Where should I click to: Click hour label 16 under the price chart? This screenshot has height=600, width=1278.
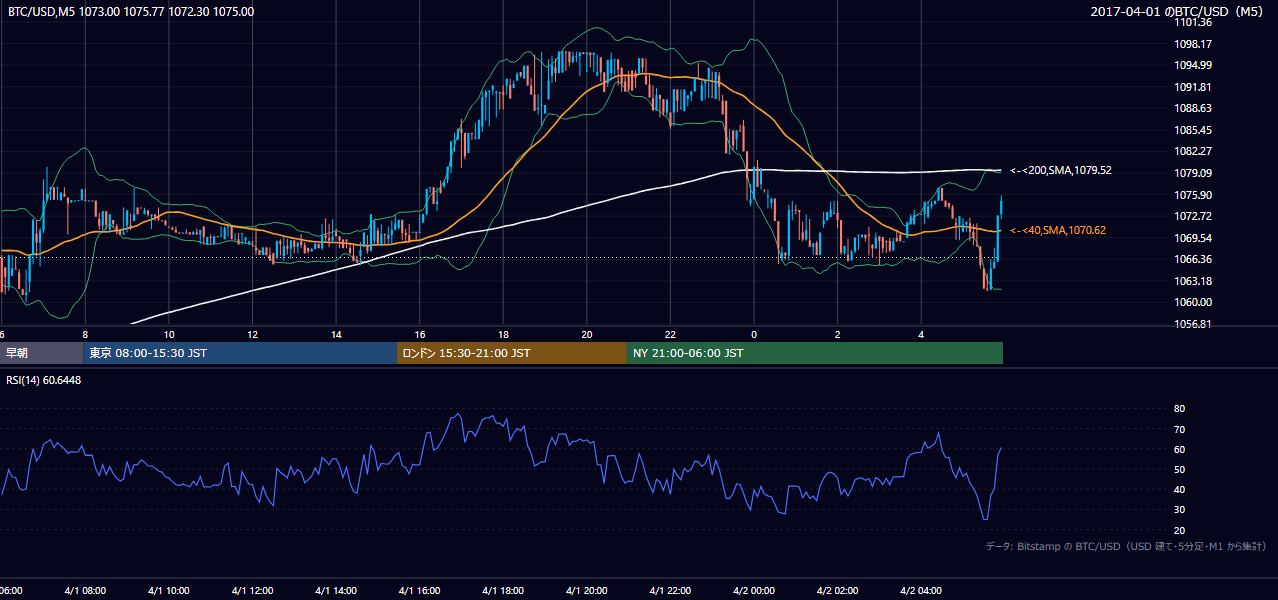(x=420, y=335)
